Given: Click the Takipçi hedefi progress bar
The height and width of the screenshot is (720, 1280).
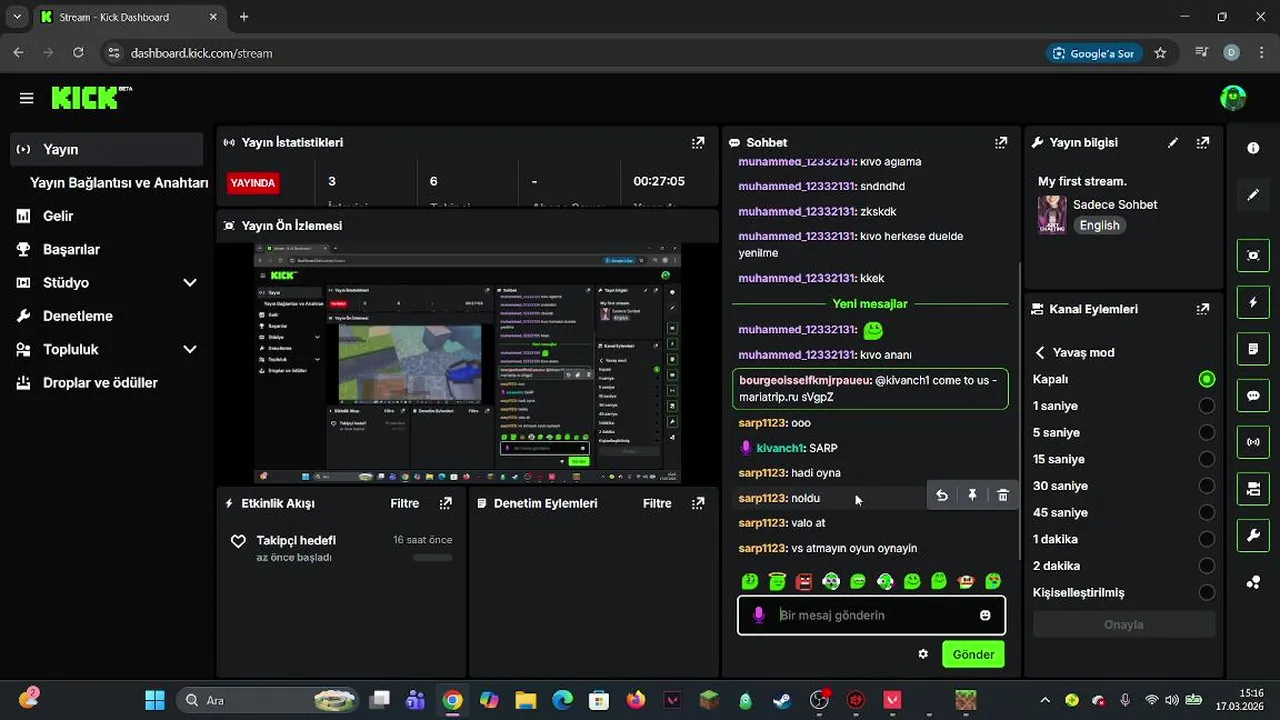Looking at the screenshot, I should coord(433,557).
